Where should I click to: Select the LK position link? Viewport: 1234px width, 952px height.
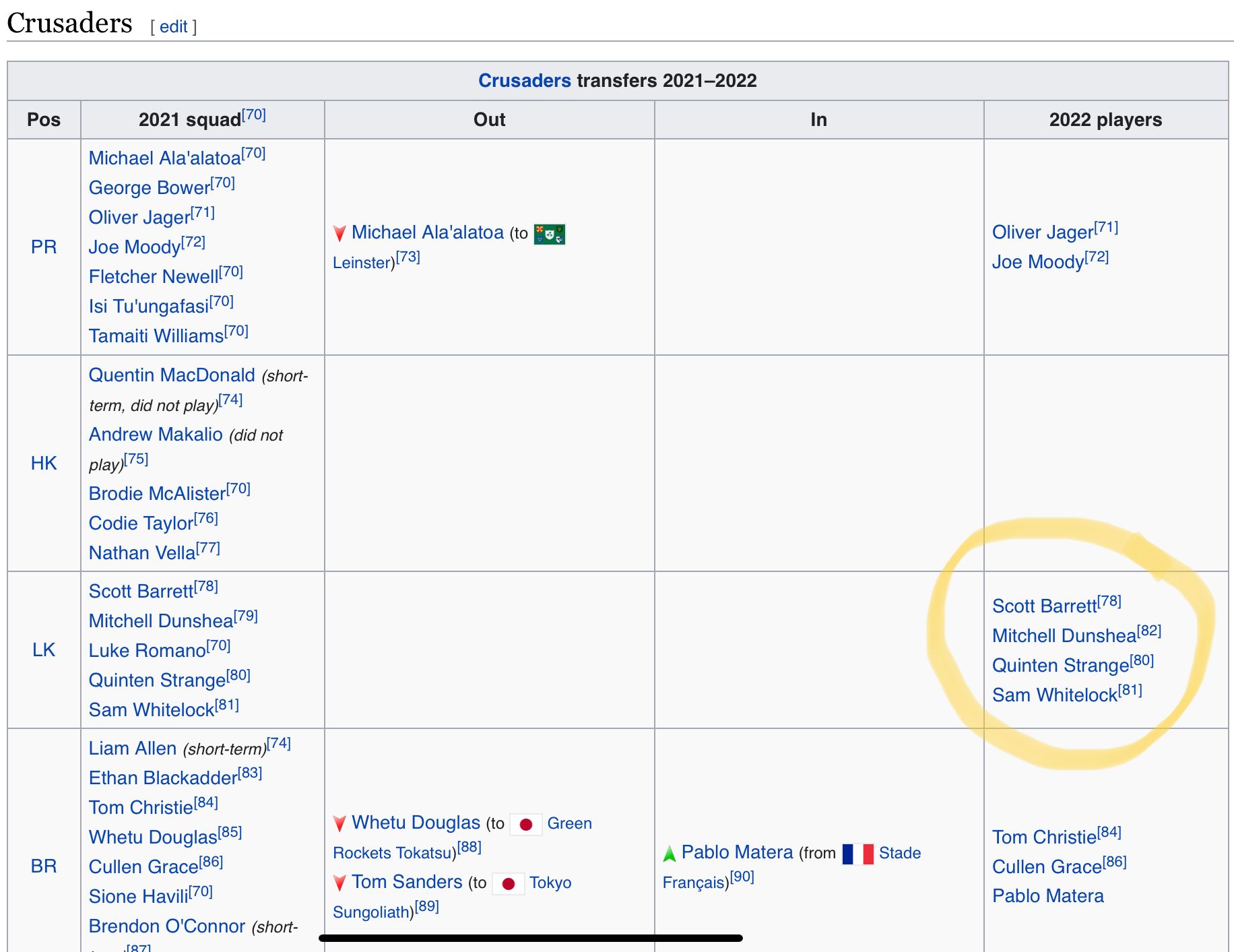click(44, 650)
